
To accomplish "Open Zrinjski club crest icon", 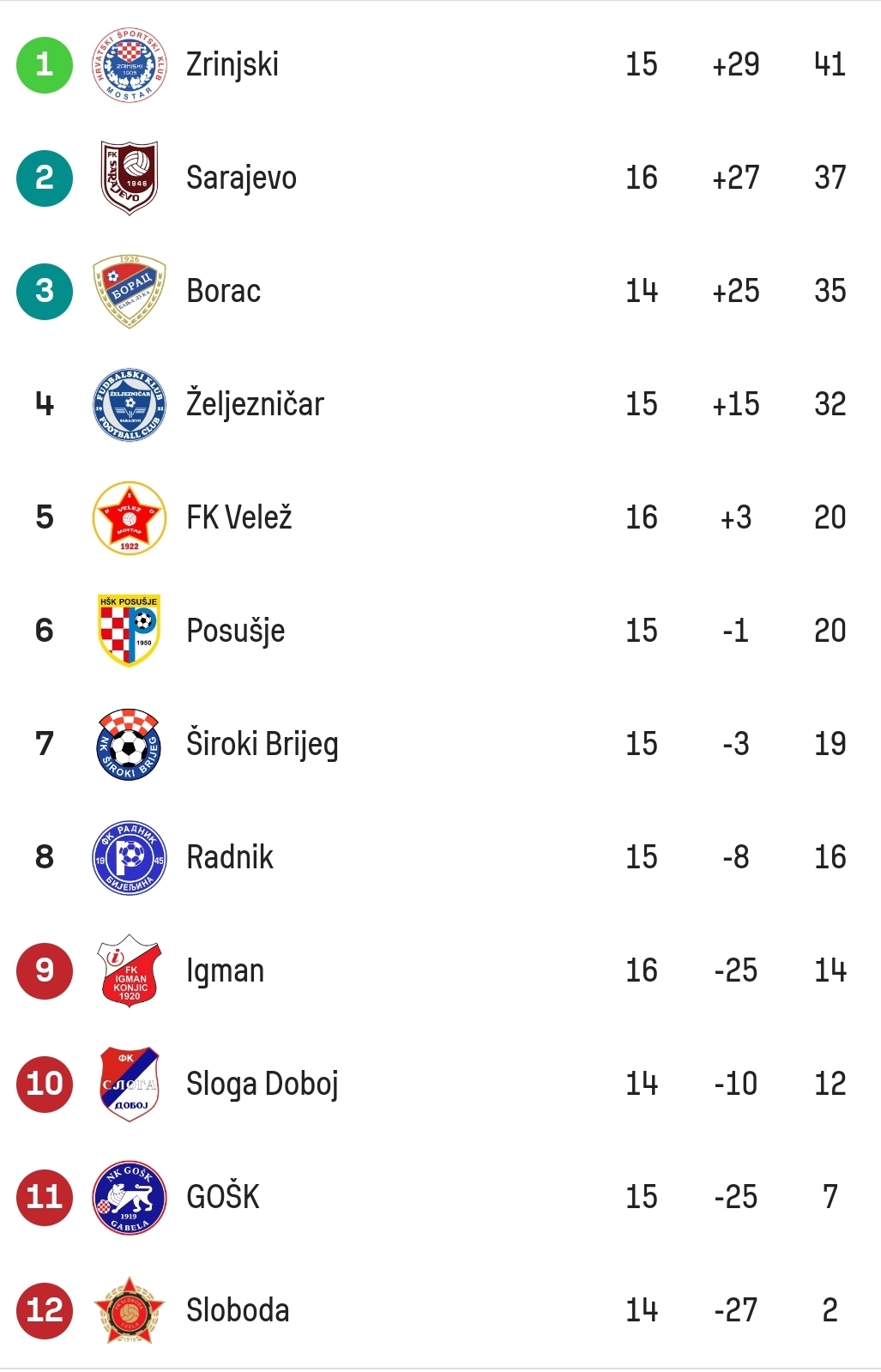I will click(x=129, y=64).
